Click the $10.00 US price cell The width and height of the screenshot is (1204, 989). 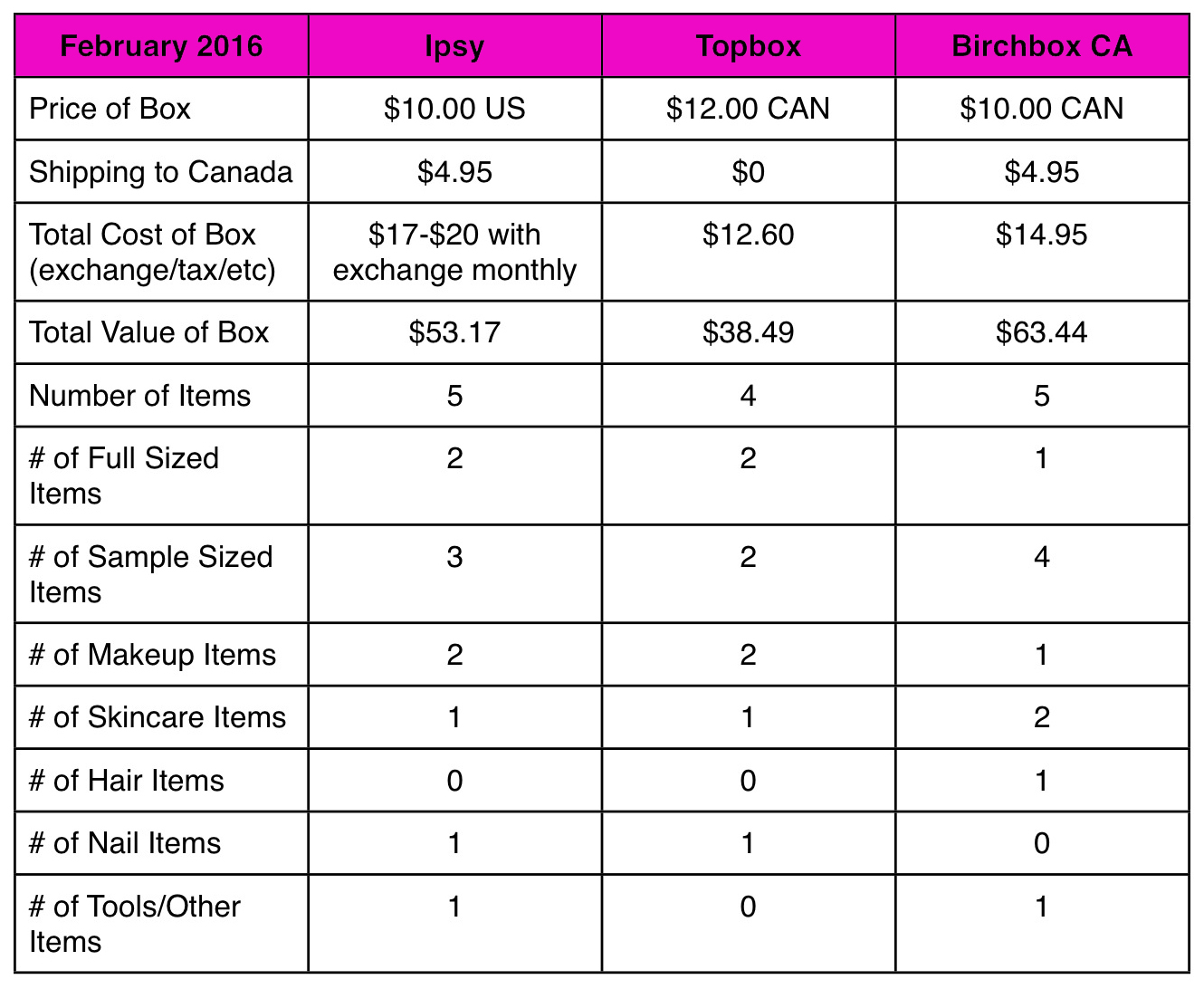[454, 109]
